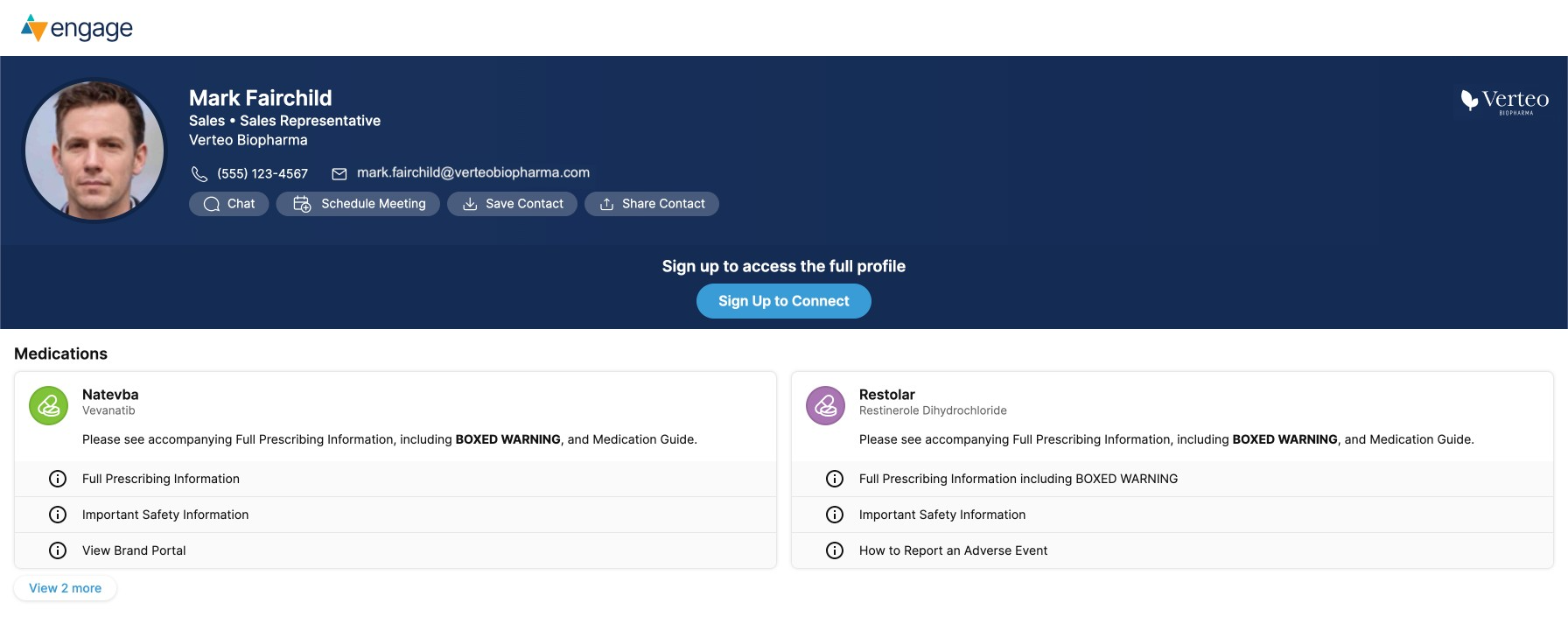1568x638 pixels.
Task: Click the engage logo in header
Action: click(x=77, y=28)
